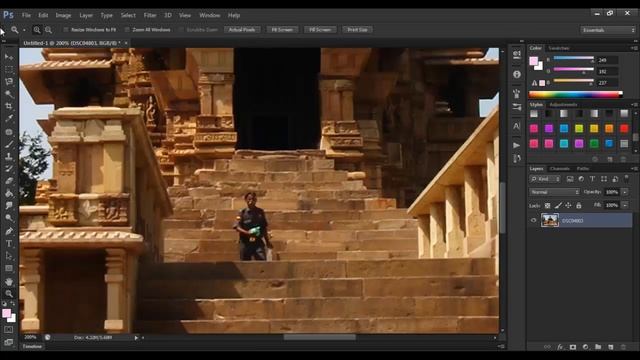Image resolution: width=640 pixels, height=360 pixels.
Task: Click the Add layer mask icon
Action: [x=573, y=347]
